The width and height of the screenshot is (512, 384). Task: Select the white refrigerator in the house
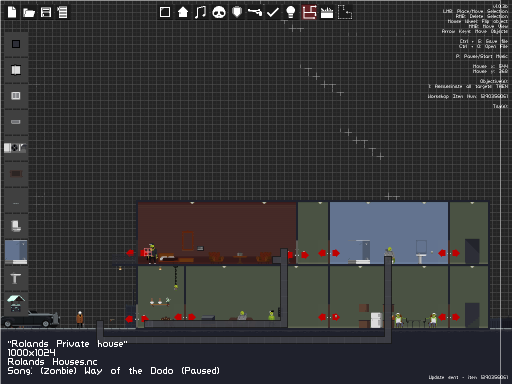coord(376,320)
